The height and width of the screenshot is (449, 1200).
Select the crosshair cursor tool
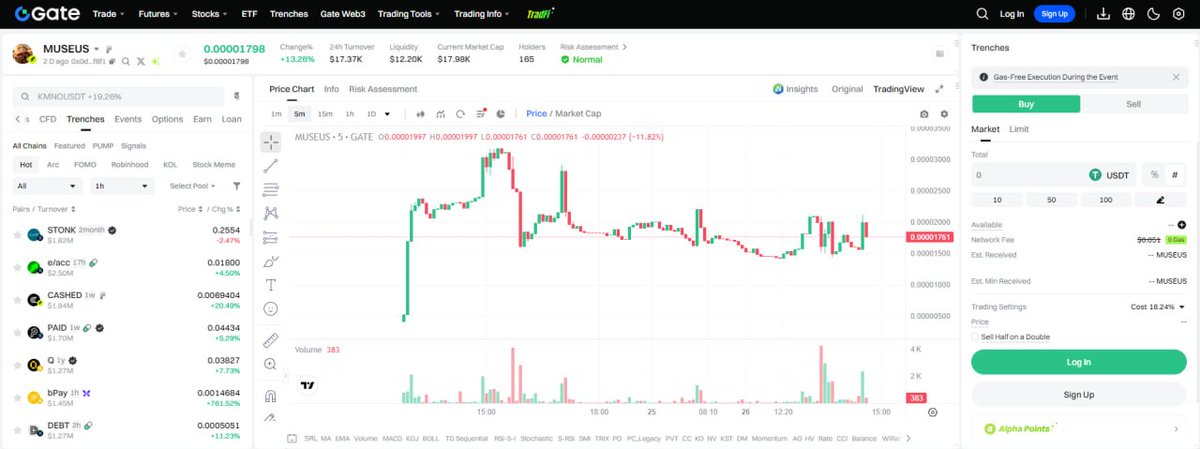[x=270, y=142]
